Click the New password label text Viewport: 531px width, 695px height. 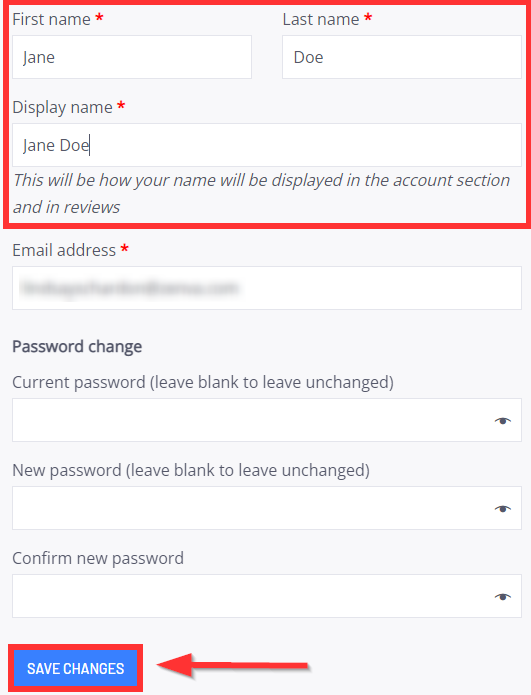point(191,470)
